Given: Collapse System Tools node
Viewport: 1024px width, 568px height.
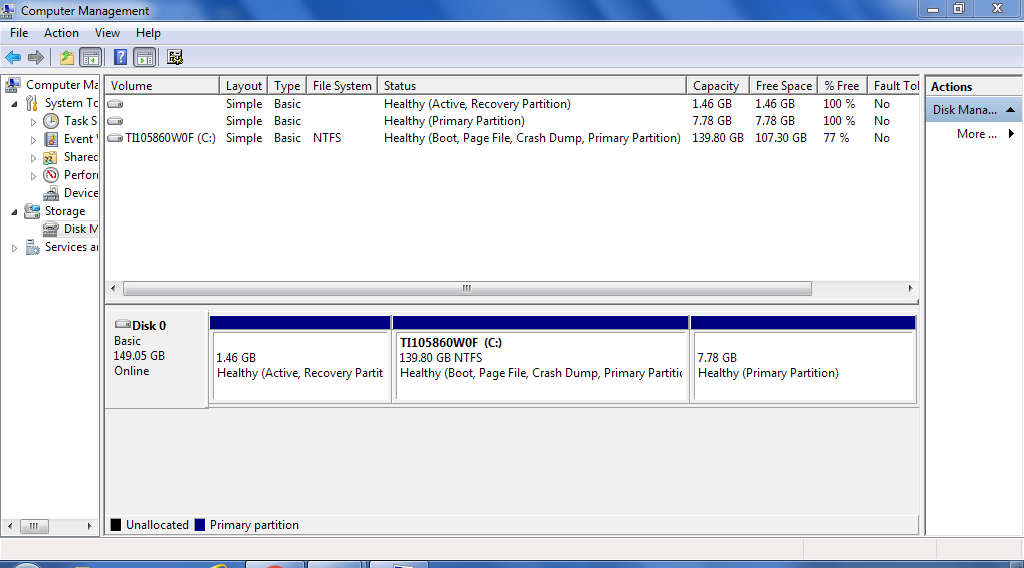Looking at the screenshot, I should [x=14, y=103].
